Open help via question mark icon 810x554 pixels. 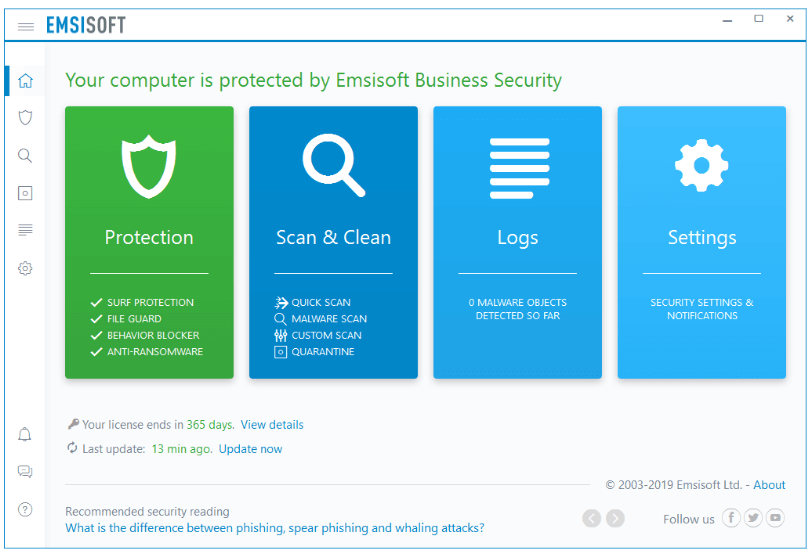[x=25, y=510]
